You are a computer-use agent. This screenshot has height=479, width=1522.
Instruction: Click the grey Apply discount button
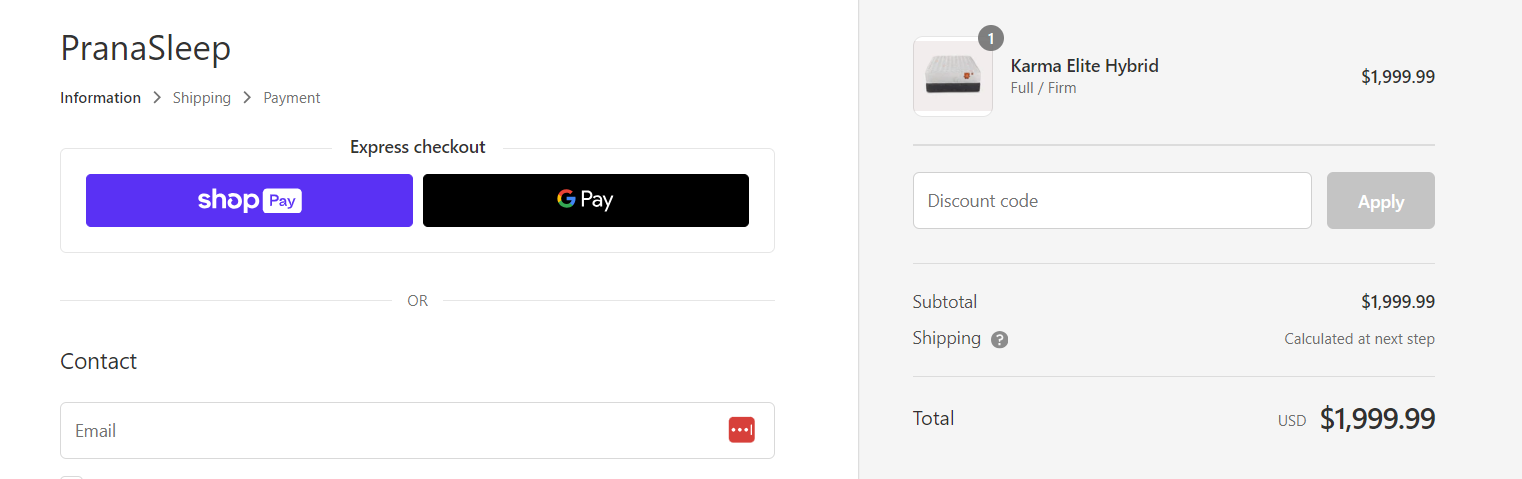1381,201
